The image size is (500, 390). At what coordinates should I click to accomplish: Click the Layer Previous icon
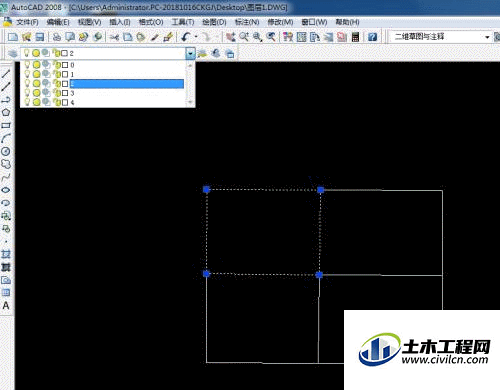pos(216,53)
